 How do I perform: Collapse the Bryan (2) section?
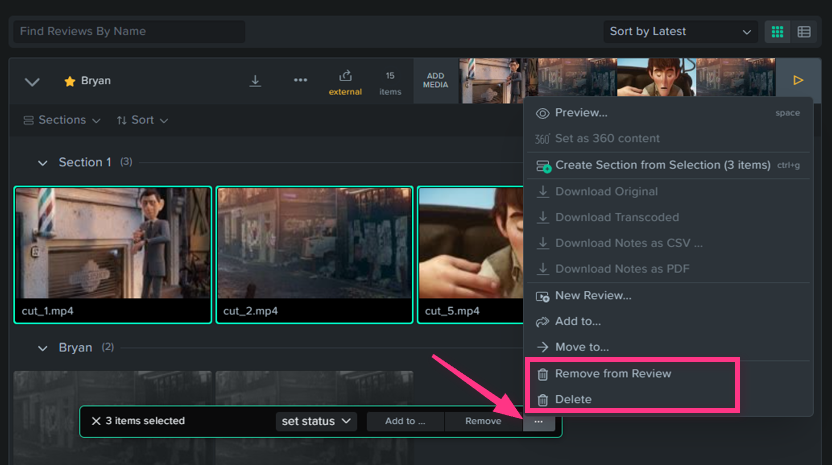coord(42,348)
